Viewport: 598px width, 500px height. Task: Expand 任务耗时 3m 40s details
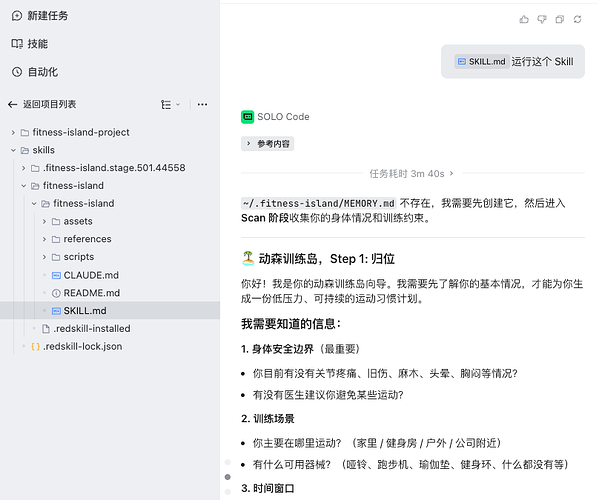411,174
